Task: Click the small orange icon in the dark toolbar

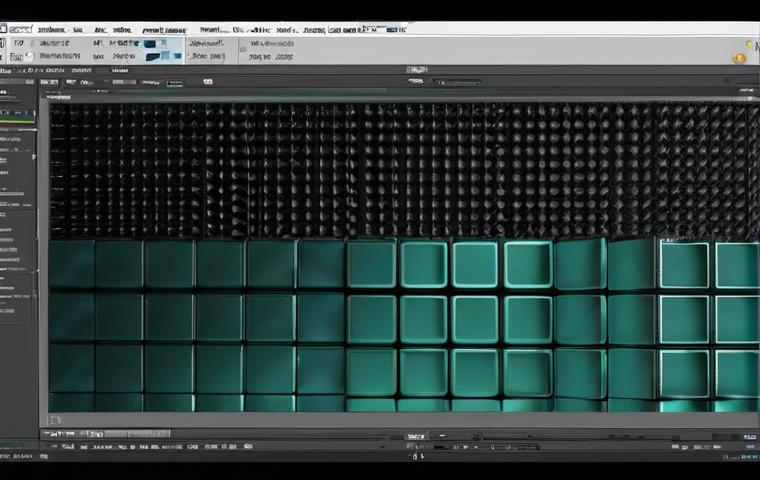Action: point(208,81)
